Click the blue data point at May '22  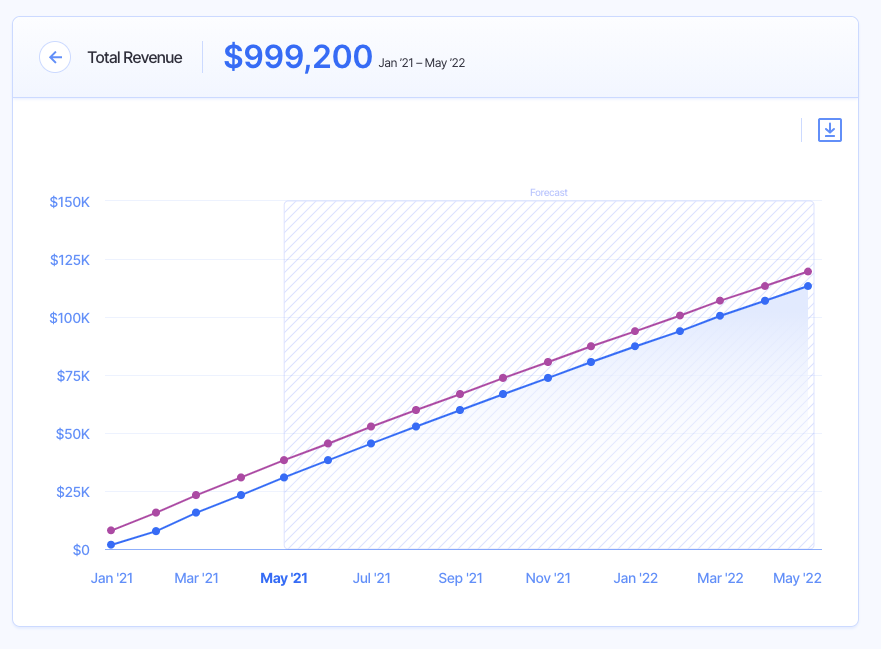pyautogui.click(x=808, y=286)
